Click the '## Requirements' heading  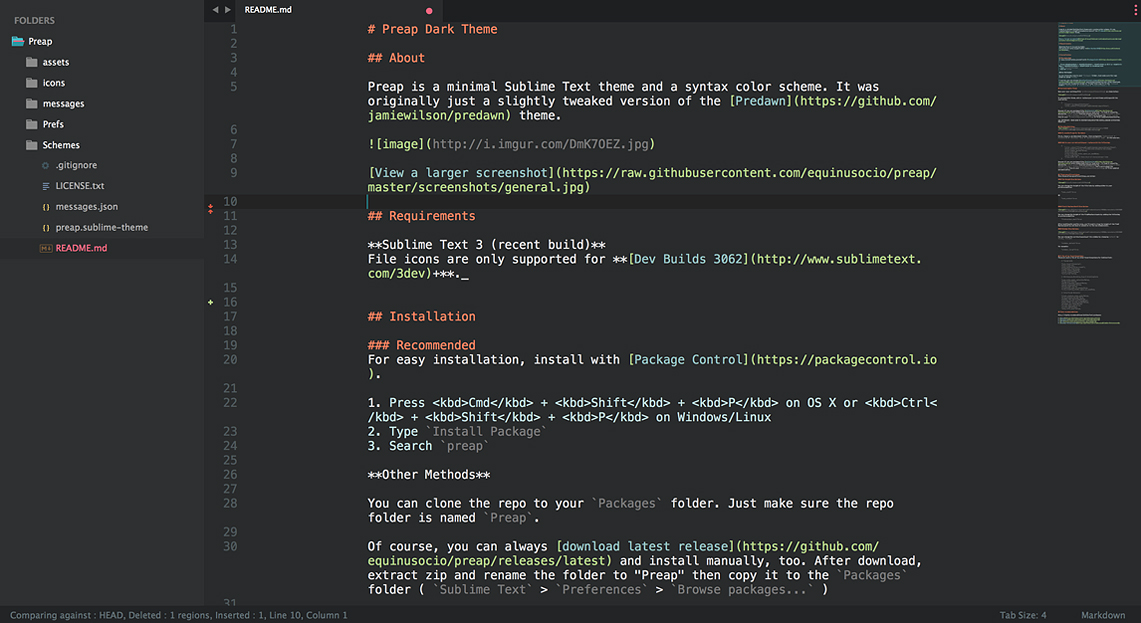421,216
